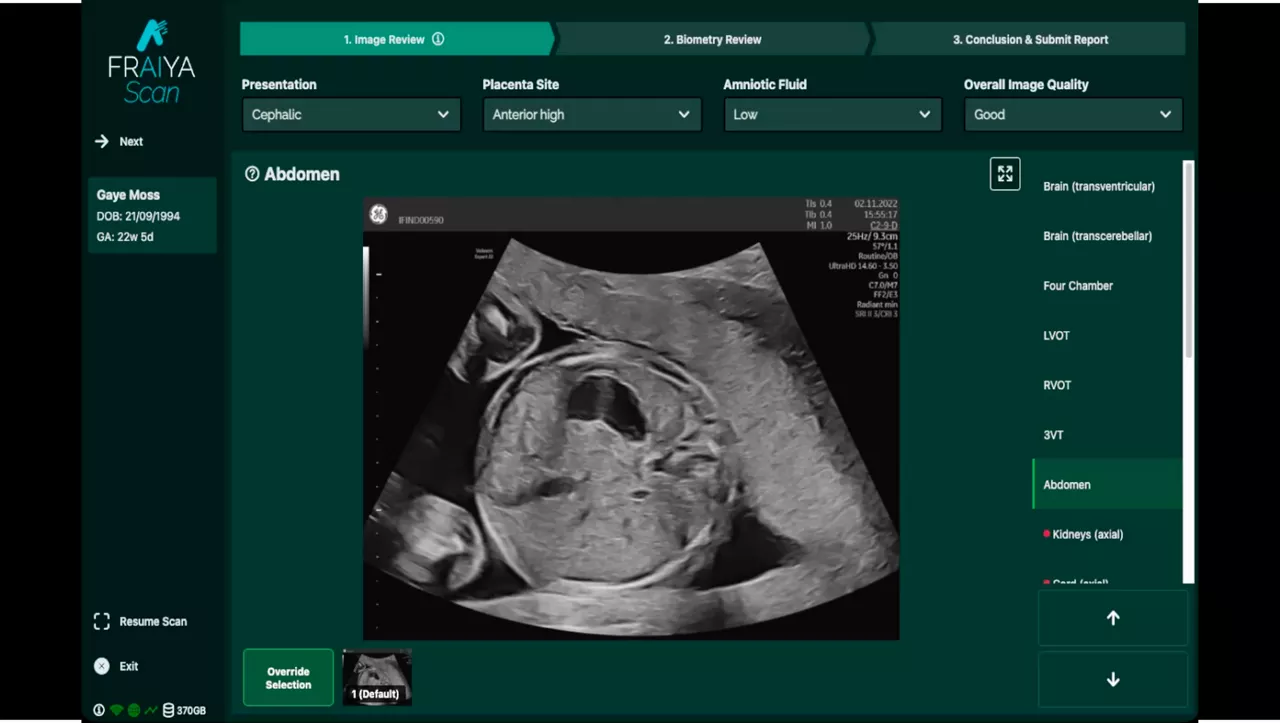
Task: Click the info status icon in the bottom bar
Action: coord(99,710)
